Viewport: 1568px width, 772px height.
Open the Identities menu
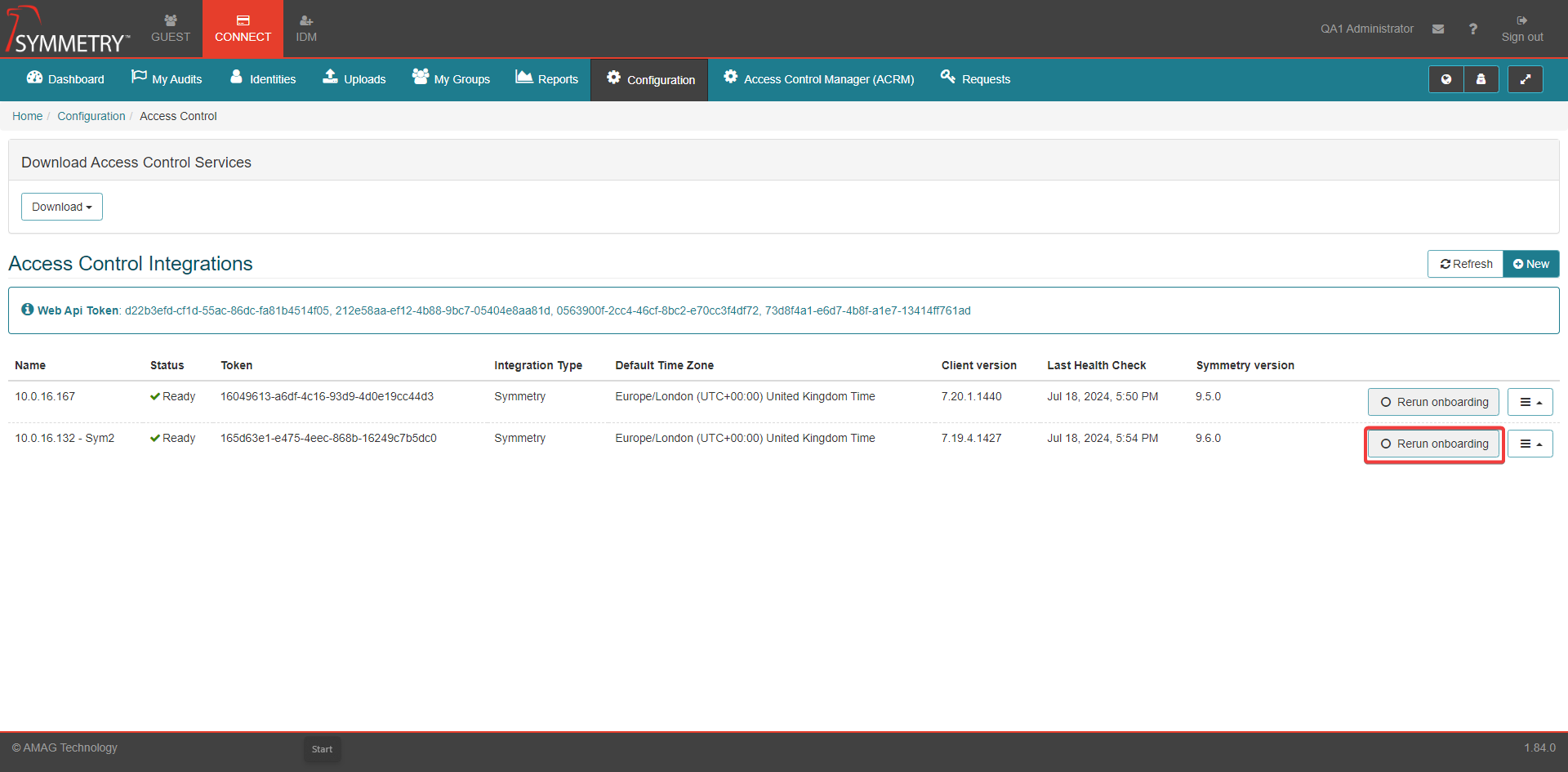[263, 79]
